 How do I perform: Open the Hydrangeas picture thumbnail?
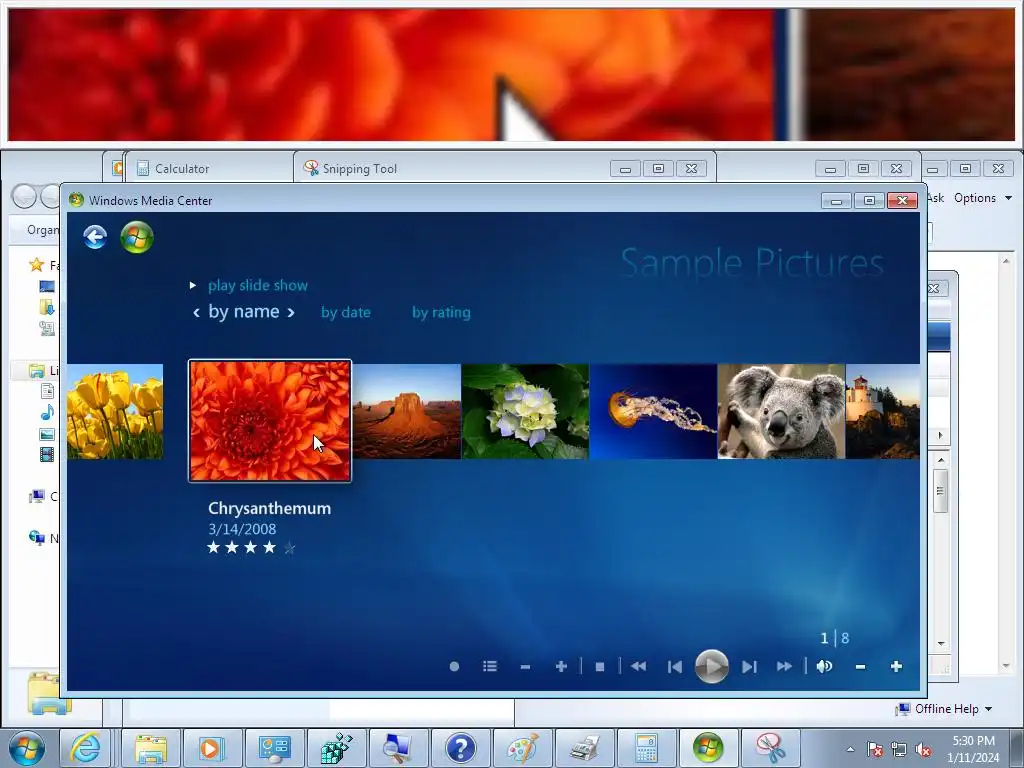525,411
